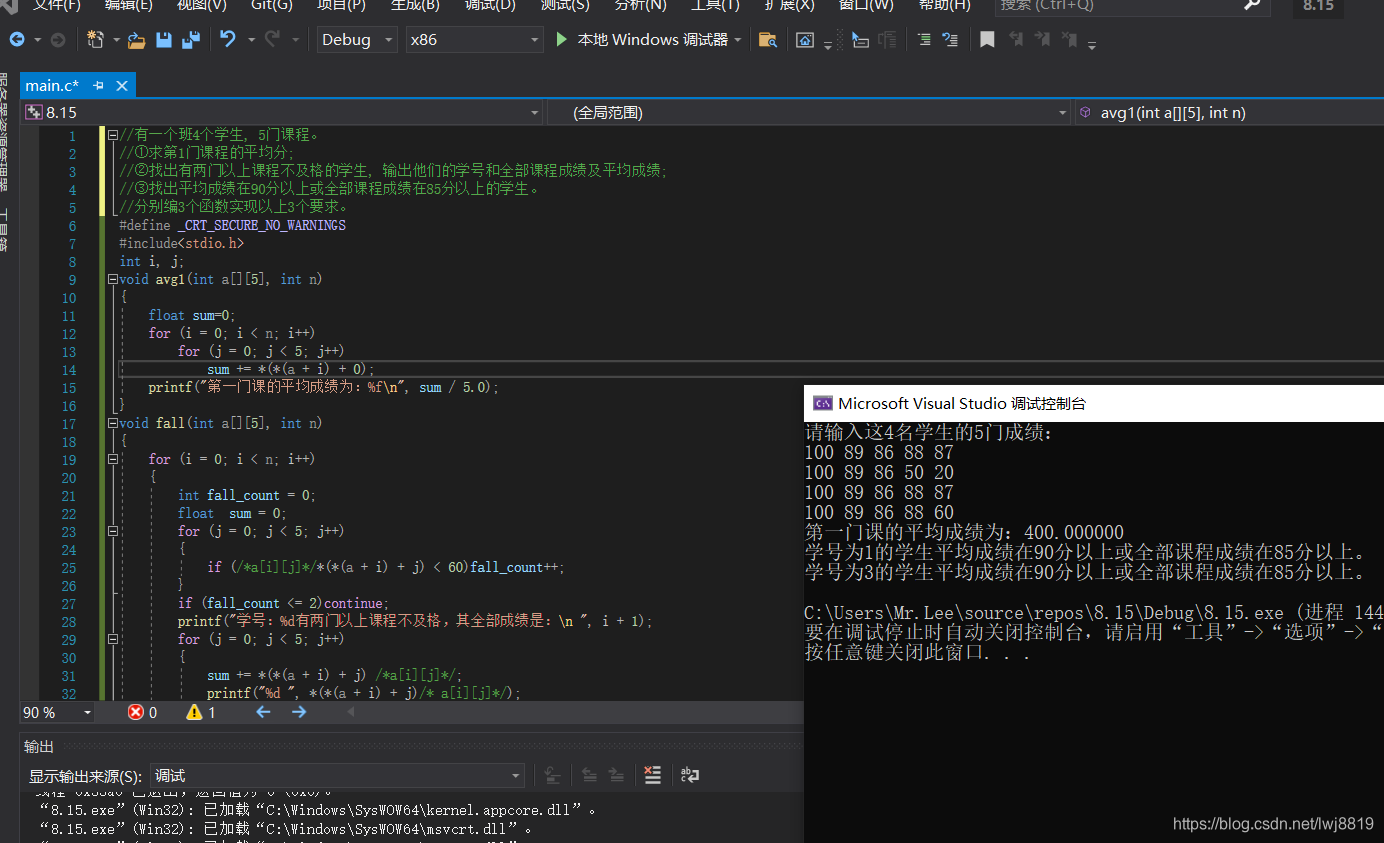Open the 生成(B) menu
This screenshot has width=1384, height=843.
[x=415, y=5]
